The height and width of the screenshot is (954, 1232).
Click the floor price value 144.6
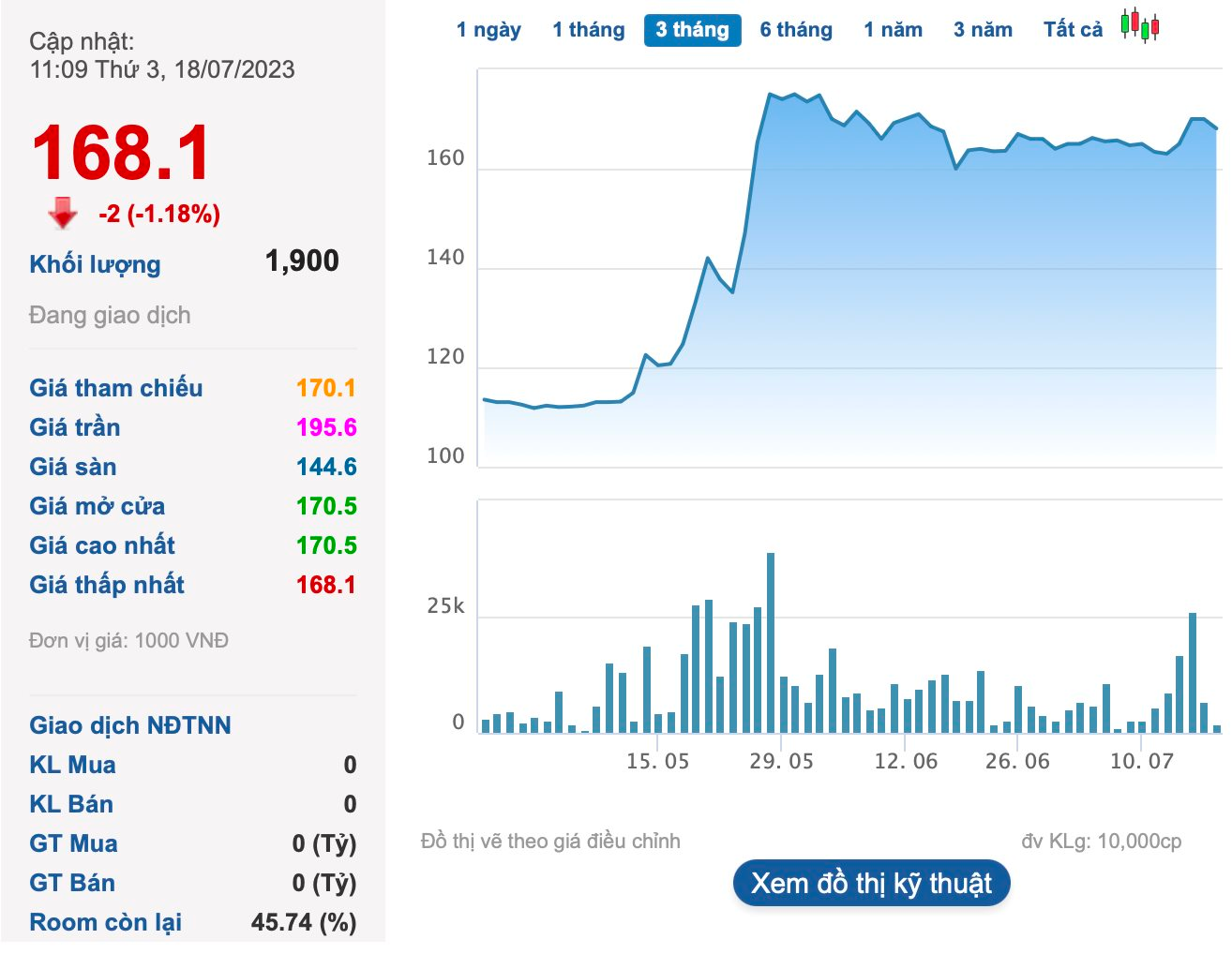pyautogui.click(x=326, y=467)
